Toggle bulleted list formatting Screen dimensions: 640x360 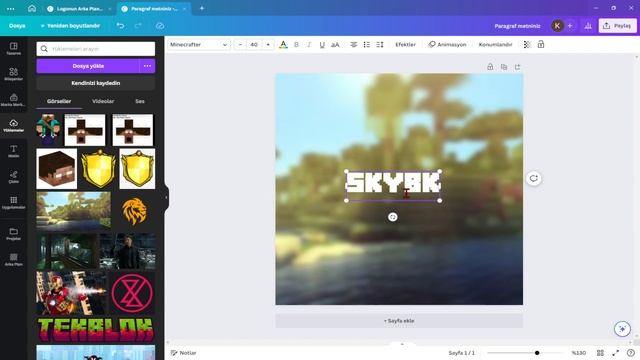[367, 44]
